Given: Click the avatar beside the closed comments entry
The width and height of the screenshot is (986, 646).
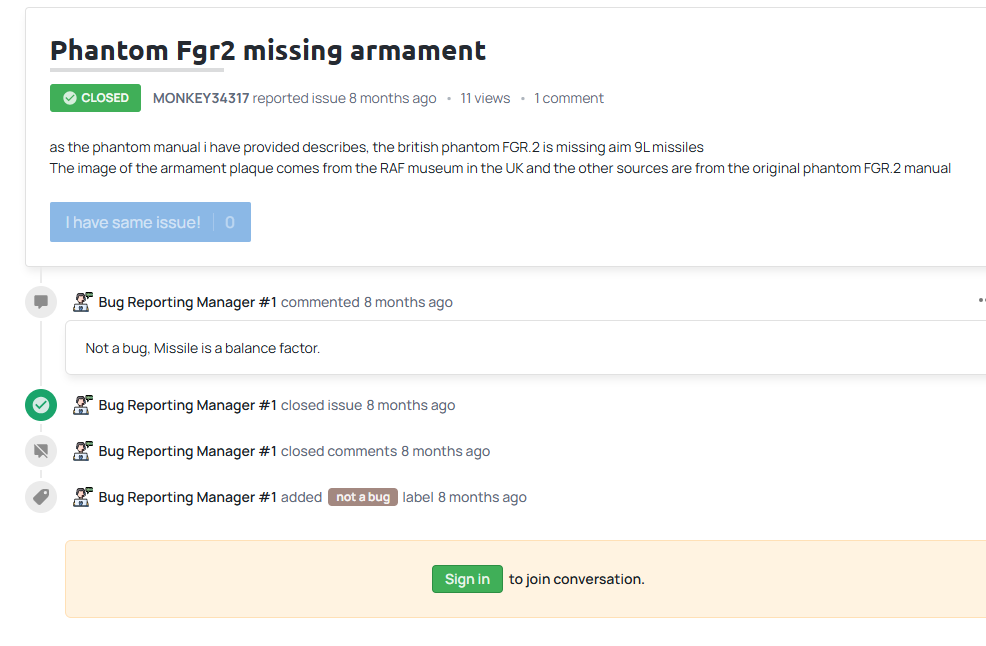Looking at the screenshot, I should 83,451.
